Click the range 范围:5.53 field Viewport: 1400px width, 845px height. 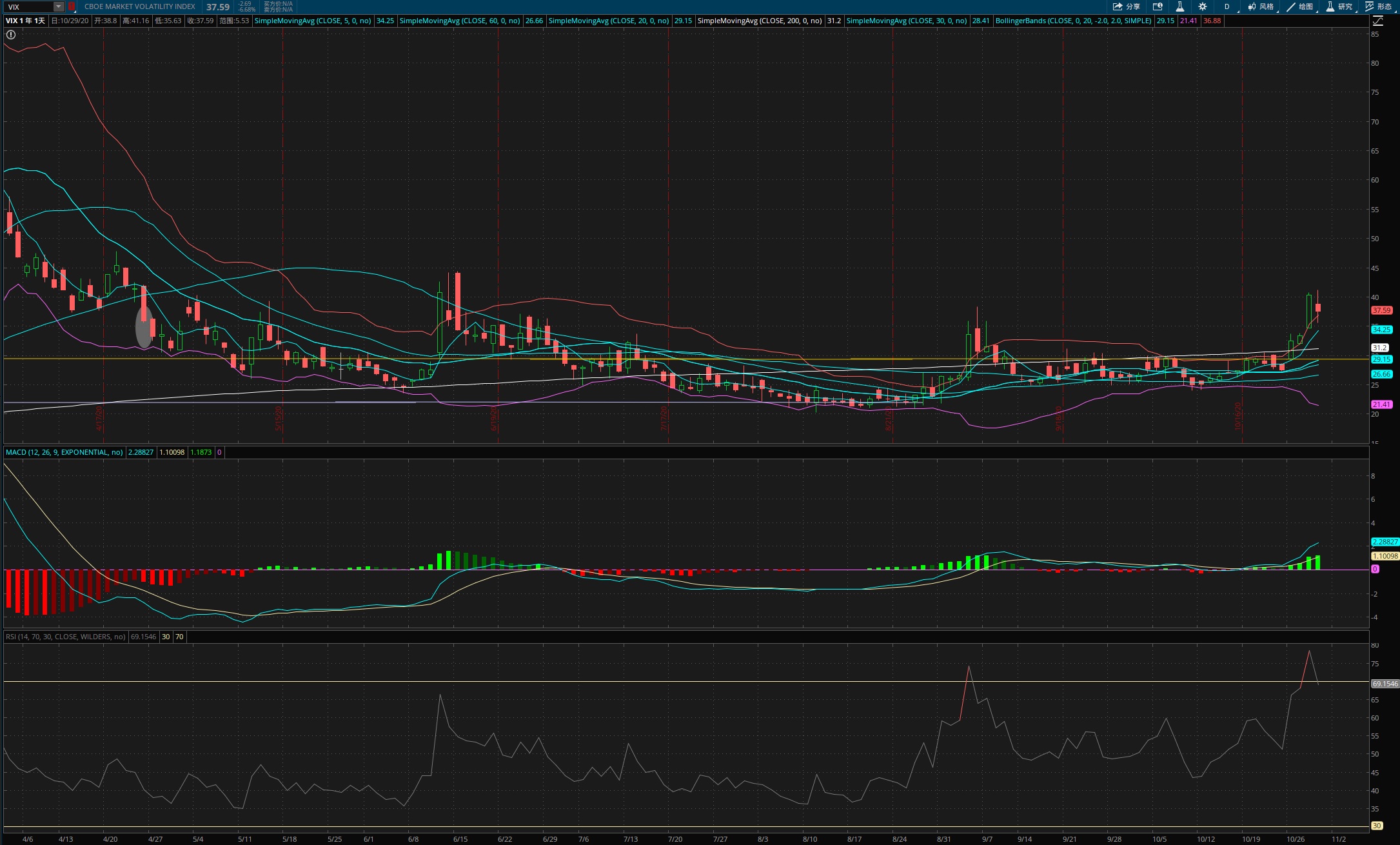click(234, 21)
